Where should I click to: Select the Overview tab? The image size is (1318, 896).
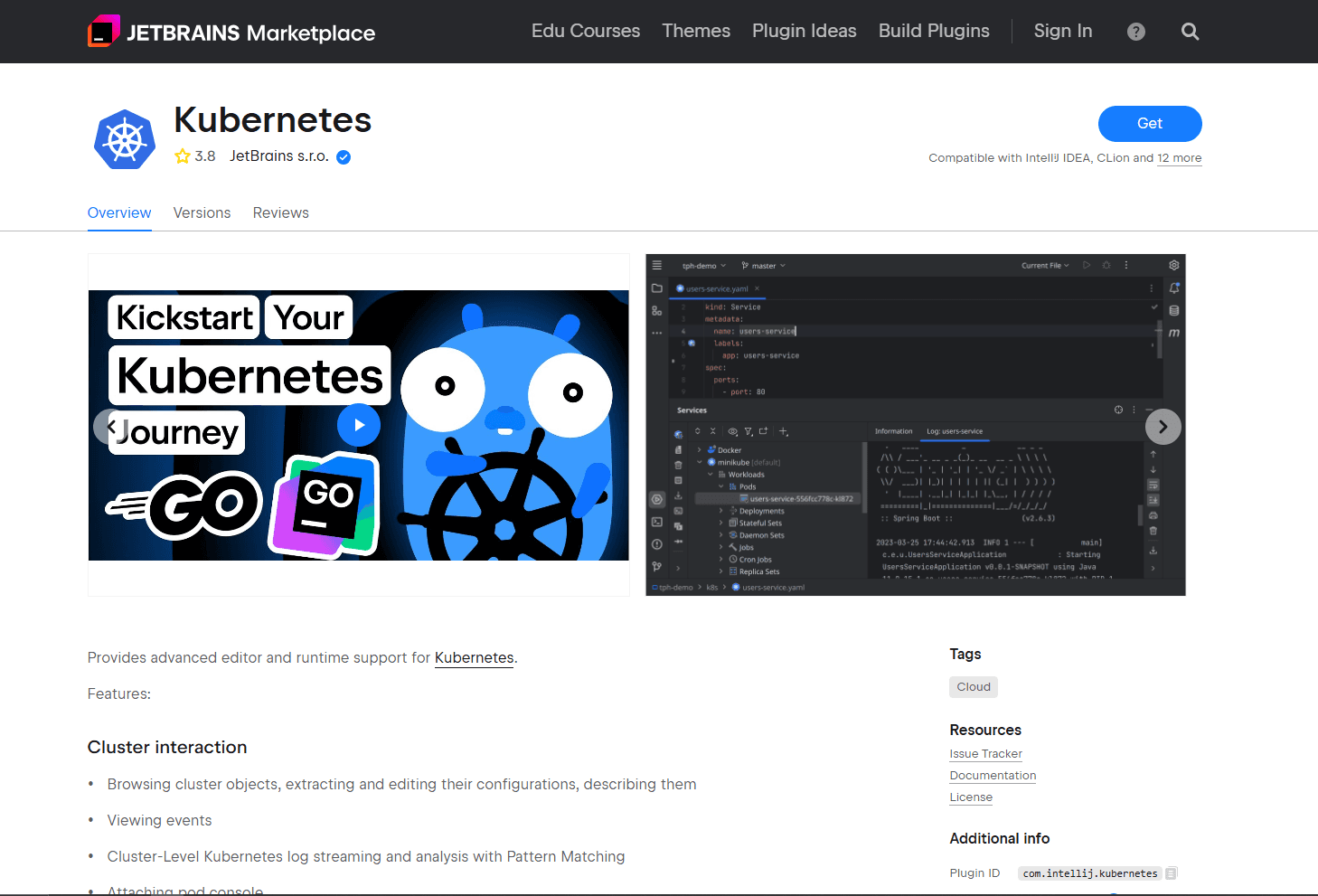(x=119, y=213)
